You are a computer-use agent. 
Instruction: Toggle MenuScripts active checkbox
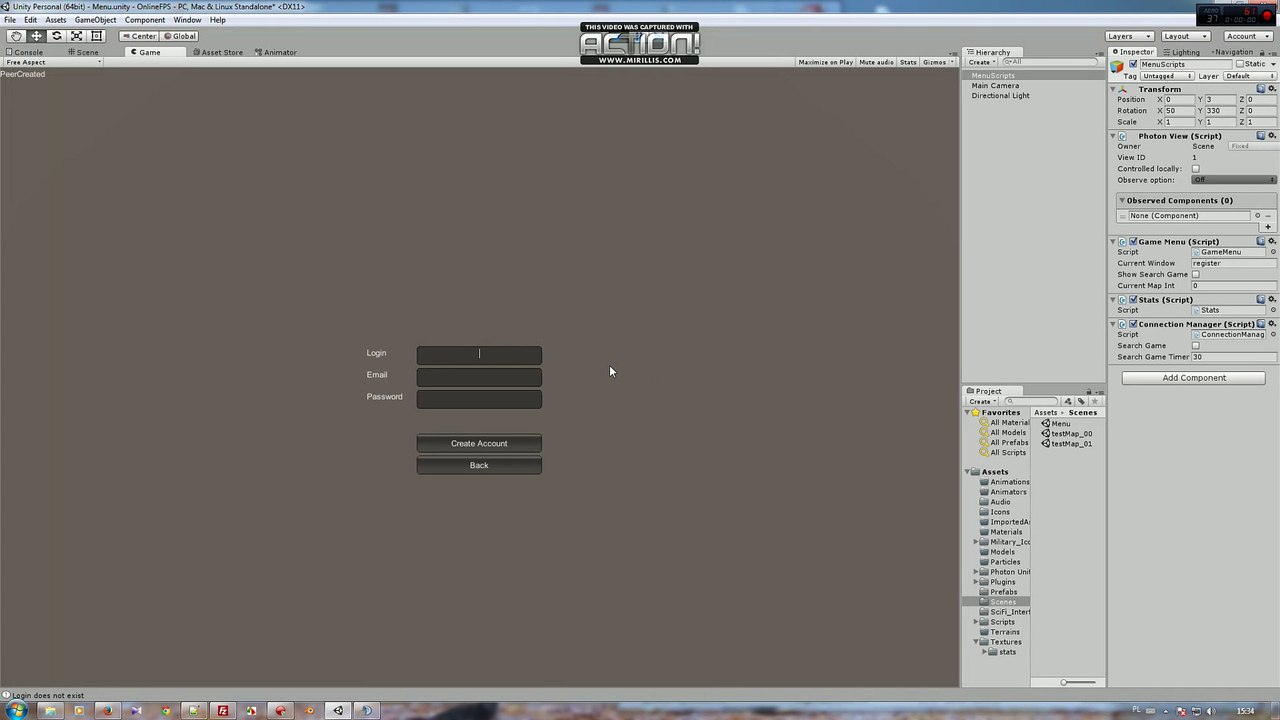pyautogui.click(x=1133, y=64)
